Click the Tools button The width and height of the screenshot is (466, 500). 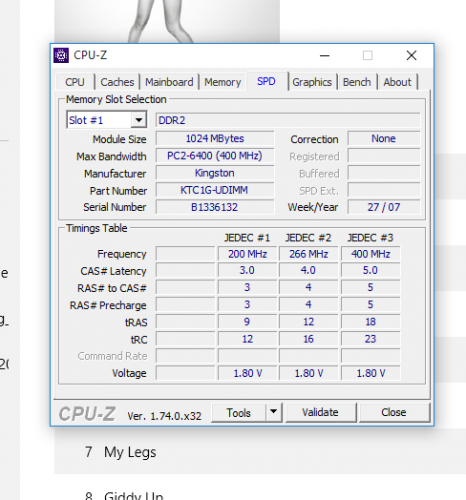pyautogui.click(x=239, y=413)
